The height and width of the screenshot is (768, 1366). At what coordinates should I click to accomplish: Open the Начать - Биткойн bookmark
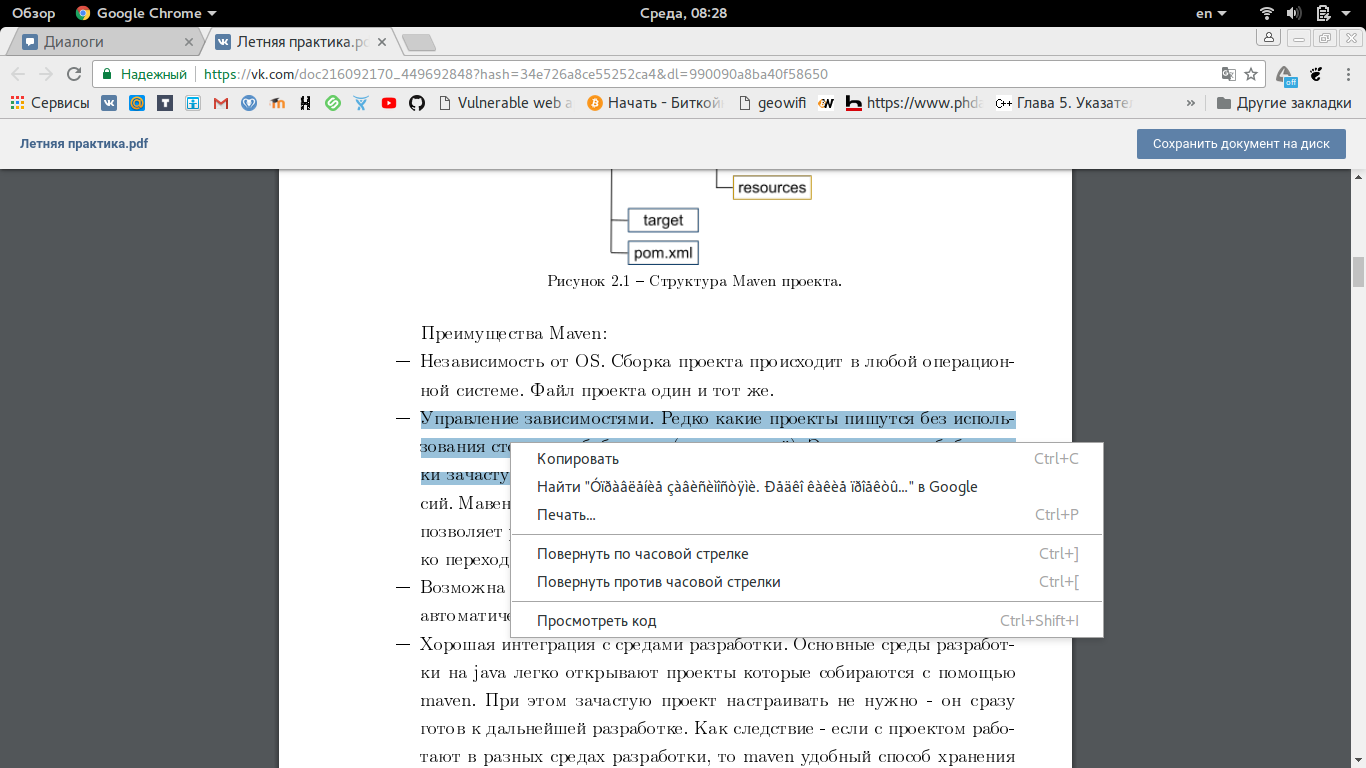pos(654,102)
